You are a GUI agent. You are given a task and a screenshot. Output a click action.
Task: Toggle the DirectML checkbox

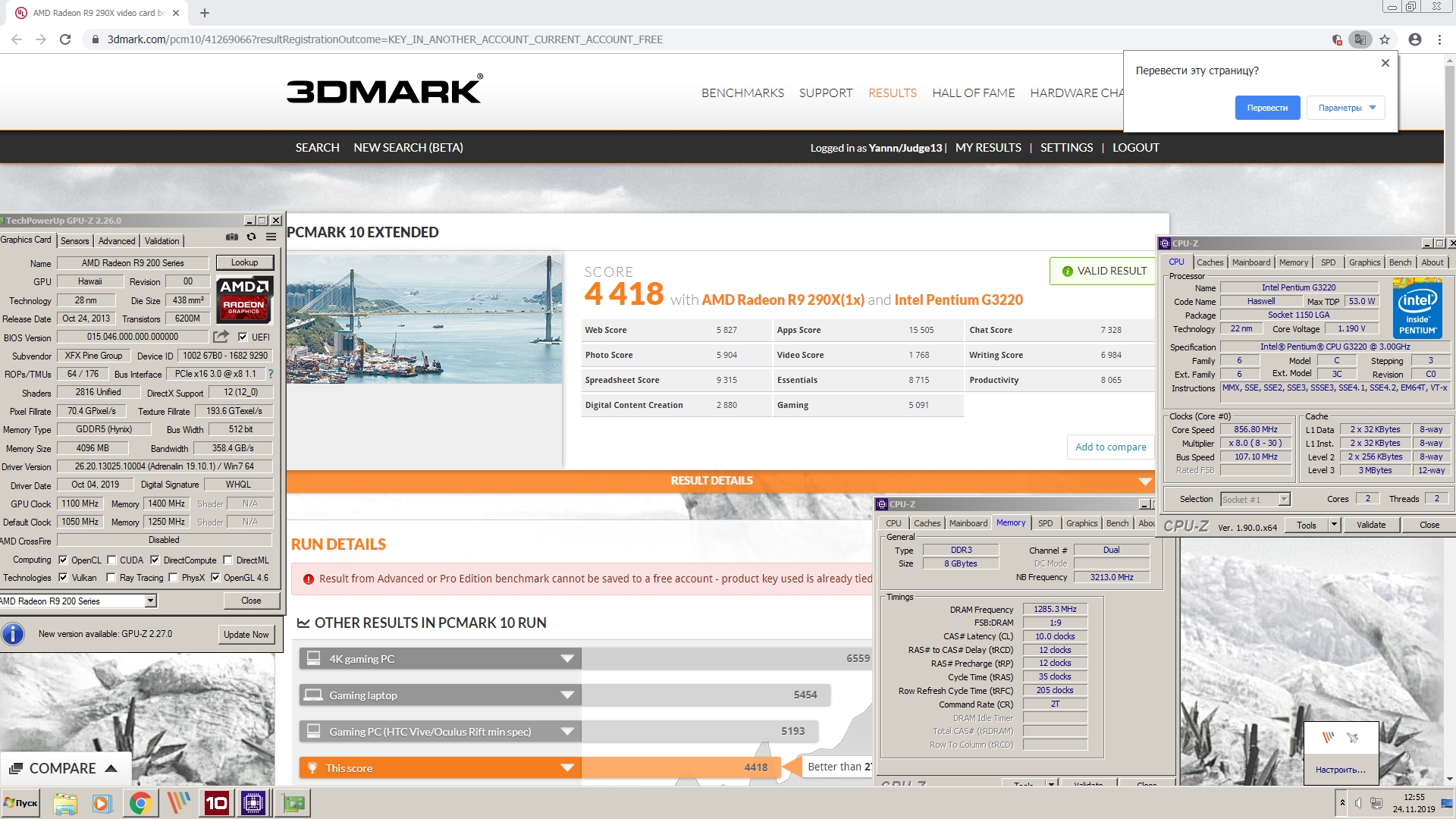coord(227,560)
